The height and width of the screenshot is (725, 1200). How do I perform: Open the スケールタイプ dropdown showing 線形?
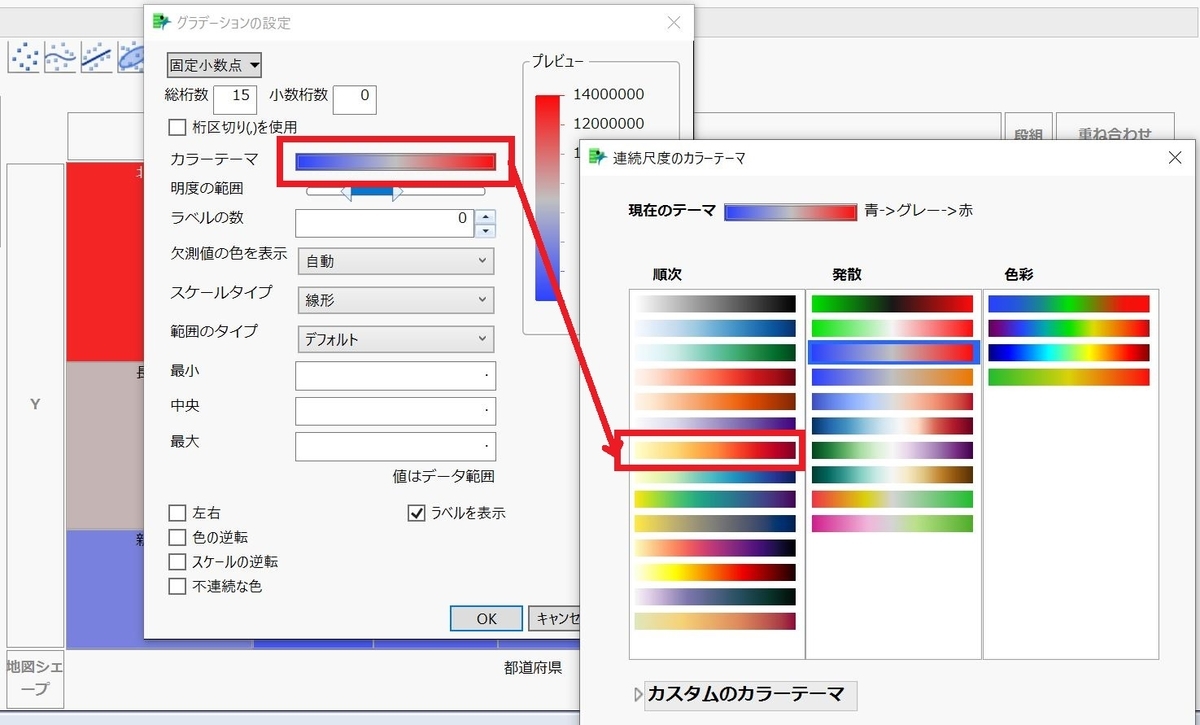click(x=395, y=300)
